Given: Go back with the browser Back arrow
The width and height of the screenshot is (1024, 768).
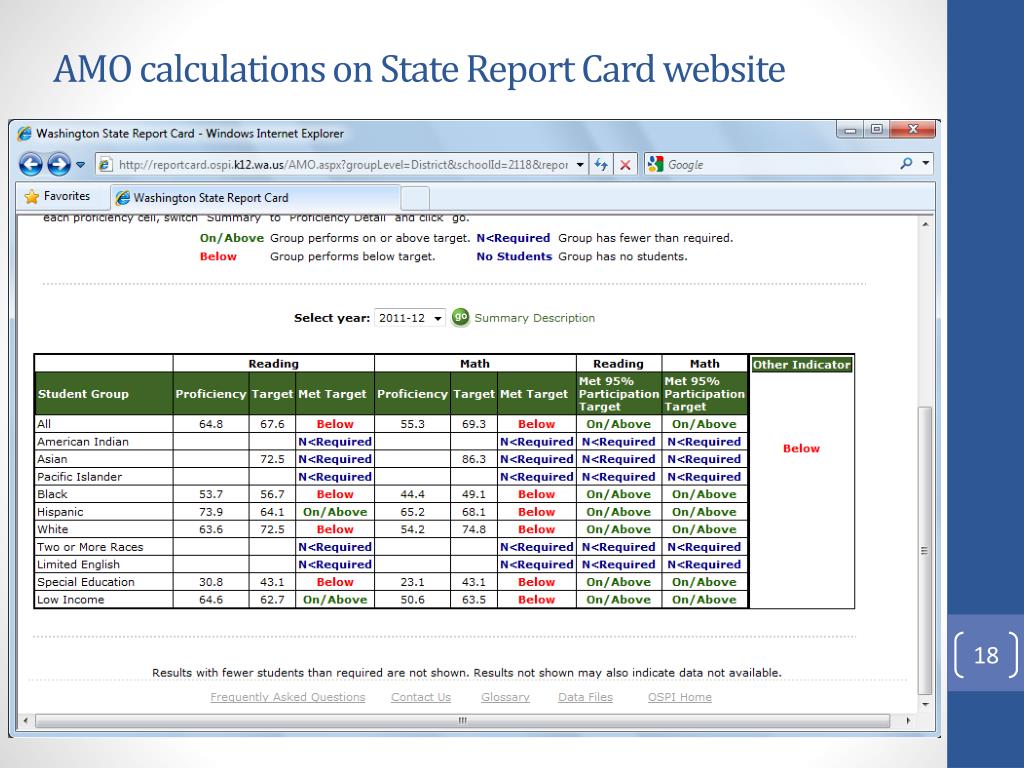Looking at the screenshot, I should tap(31, 165).
